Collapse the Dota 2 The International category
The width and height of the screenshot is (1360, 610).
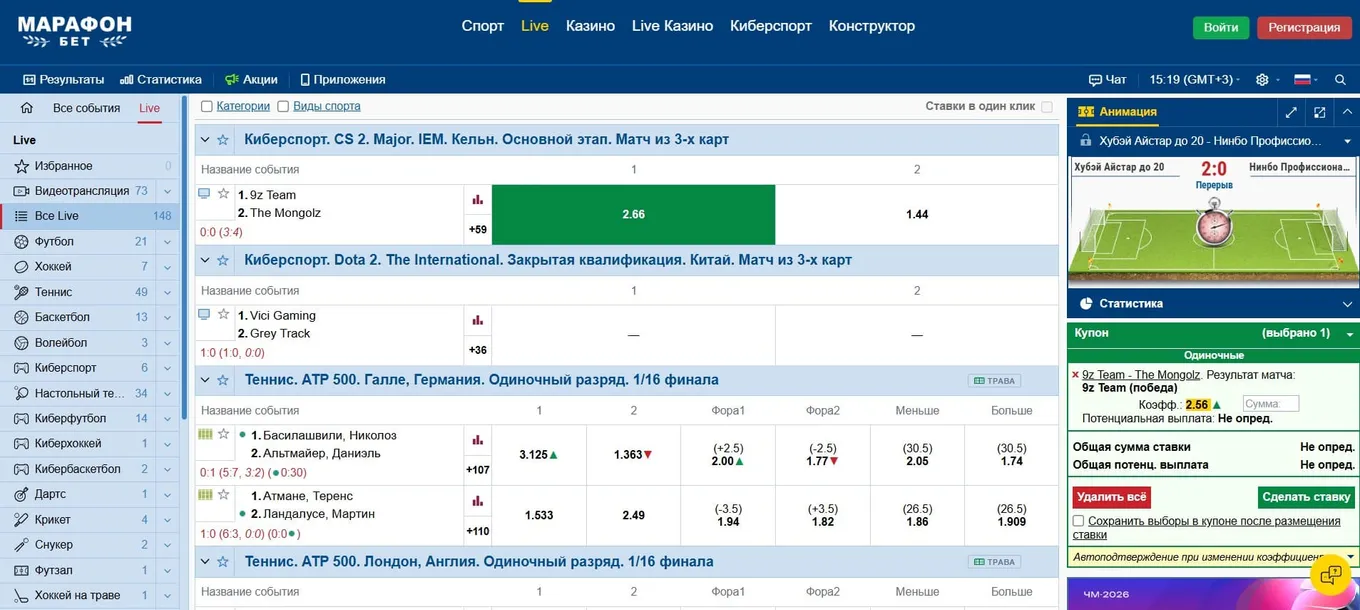coord(205,260)
